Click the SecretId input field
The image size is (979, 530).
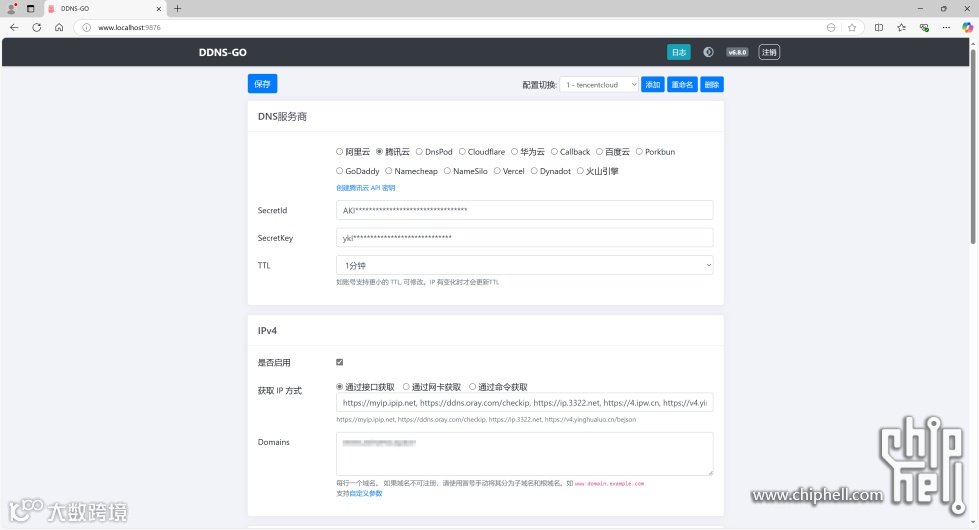524,210
